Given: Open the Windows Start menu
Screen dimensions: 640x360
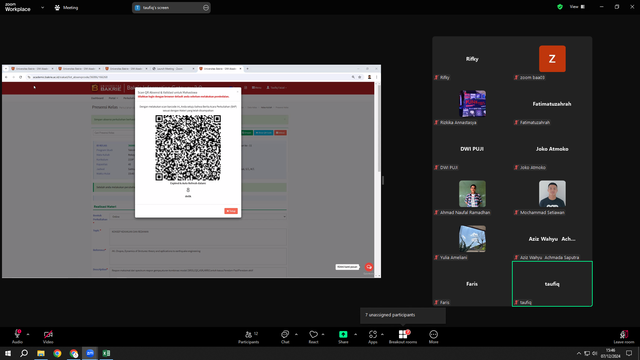Looking at the screenshot, I should [8, 353].
